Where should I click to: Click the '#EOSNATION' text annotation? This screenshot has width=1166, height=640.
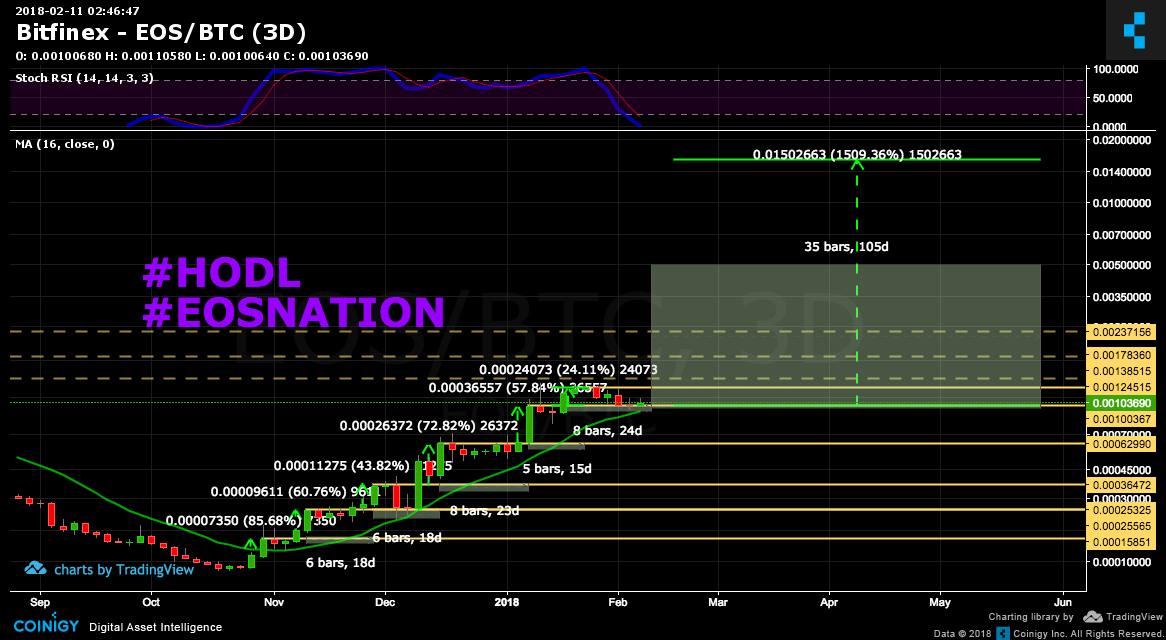pos(293,311)
